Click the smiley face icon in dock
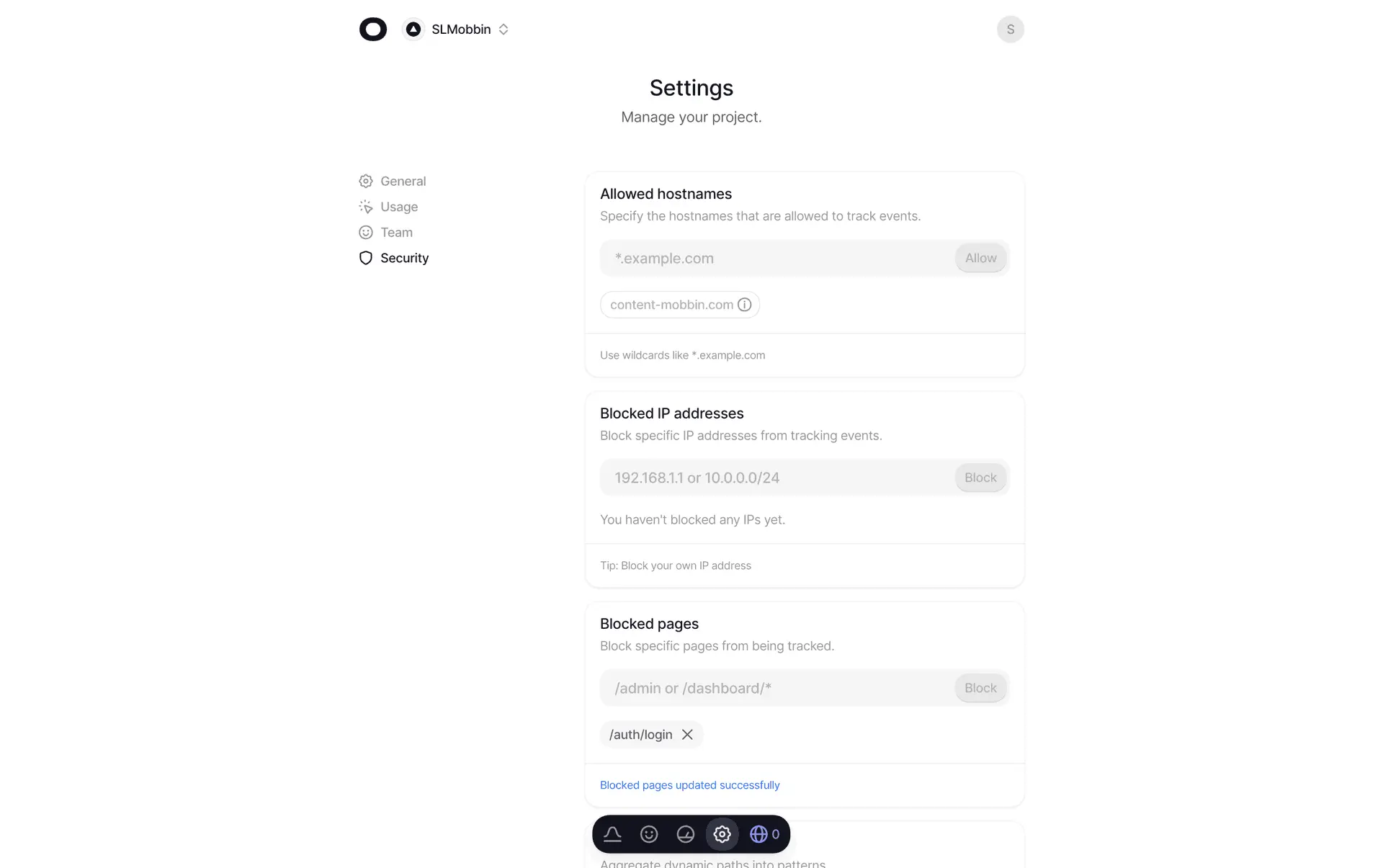The image size is (1383, 868). tap(649, 834)
